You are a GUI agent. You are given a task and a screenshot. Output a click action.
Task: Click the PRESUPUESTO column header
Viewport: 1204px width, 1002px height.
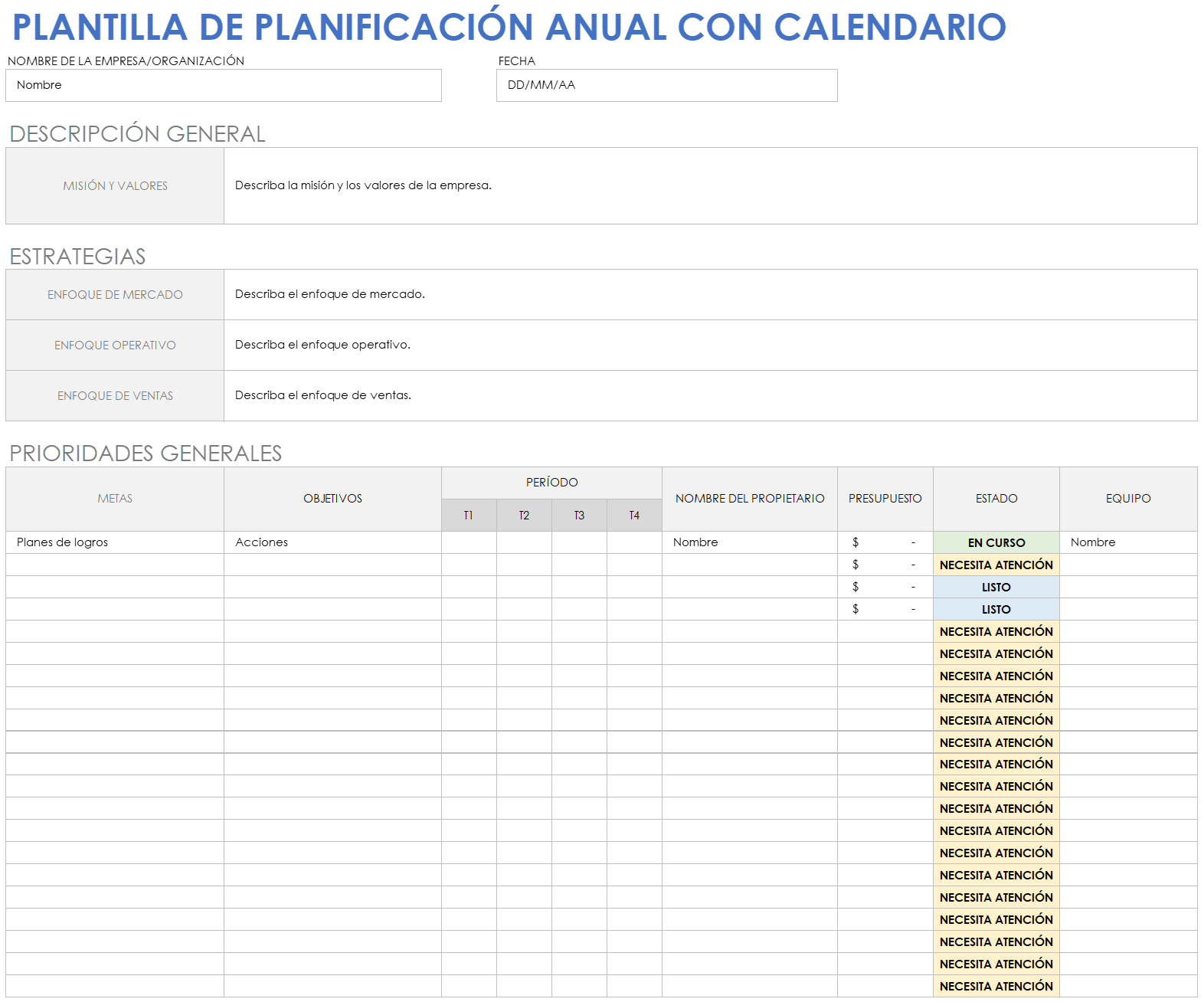(x=885, y=499)
